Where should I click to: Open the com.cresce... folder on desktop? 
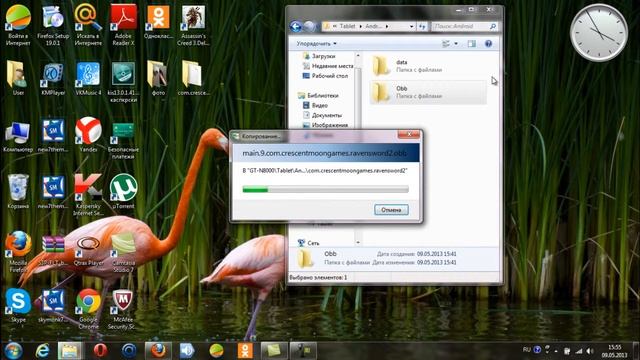tap(193, 78)
